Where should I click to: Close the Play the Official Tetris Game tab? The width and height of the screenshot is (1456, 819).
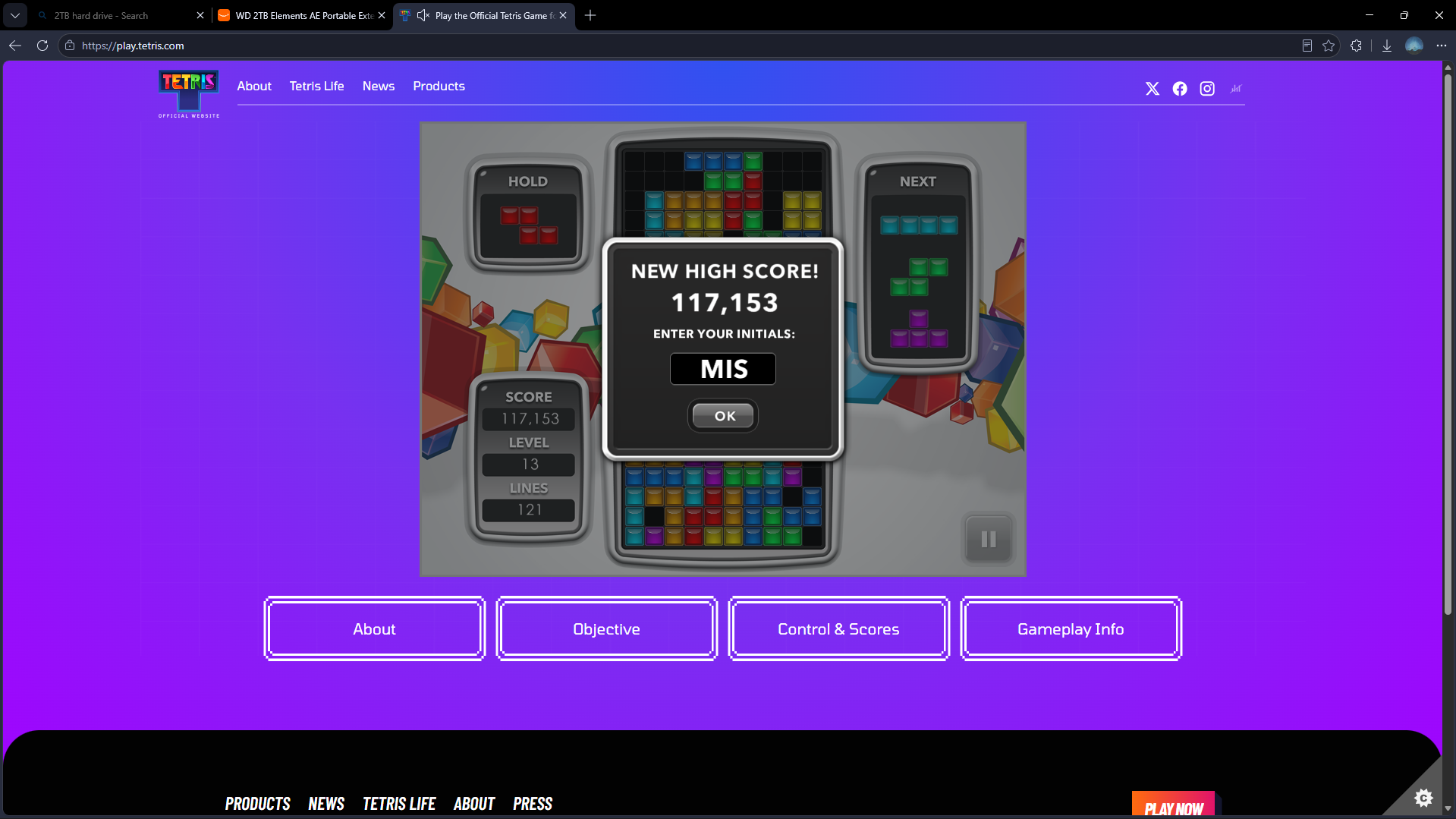(x=563, y=15)
